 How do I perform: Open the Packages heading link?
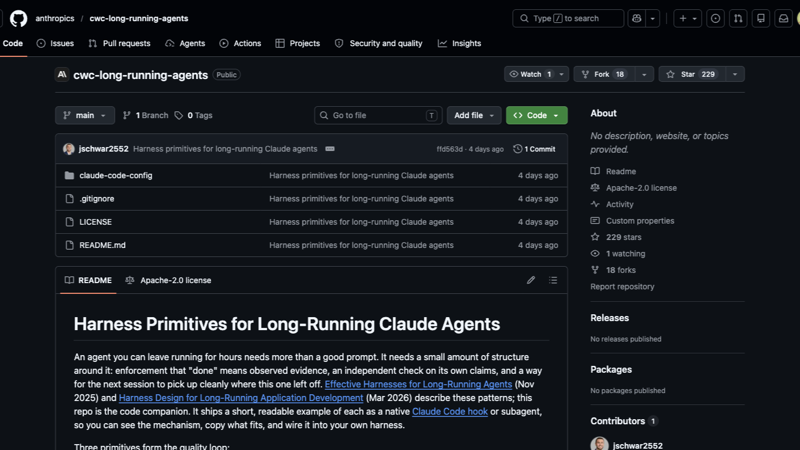click(x=611, y=369)
